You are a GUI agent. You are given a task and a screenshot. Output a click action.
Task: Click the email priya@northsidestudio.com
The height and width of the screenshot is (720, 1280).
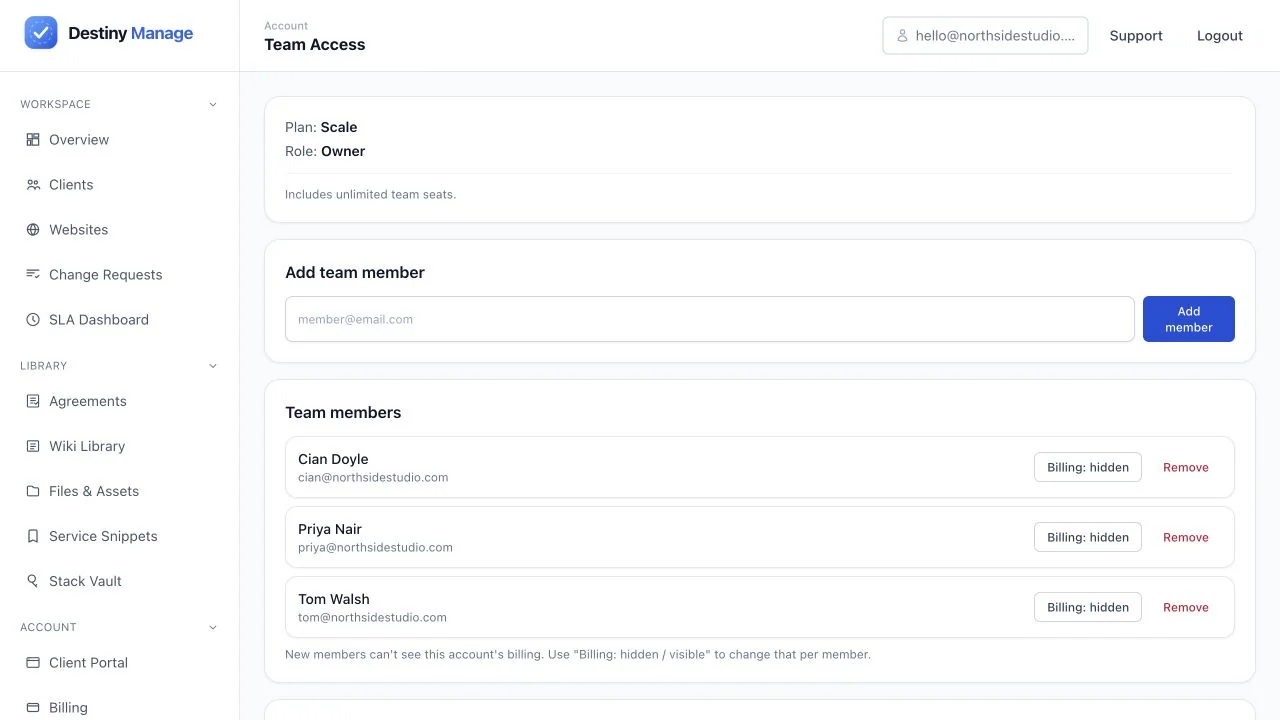[x=375, y=548]
